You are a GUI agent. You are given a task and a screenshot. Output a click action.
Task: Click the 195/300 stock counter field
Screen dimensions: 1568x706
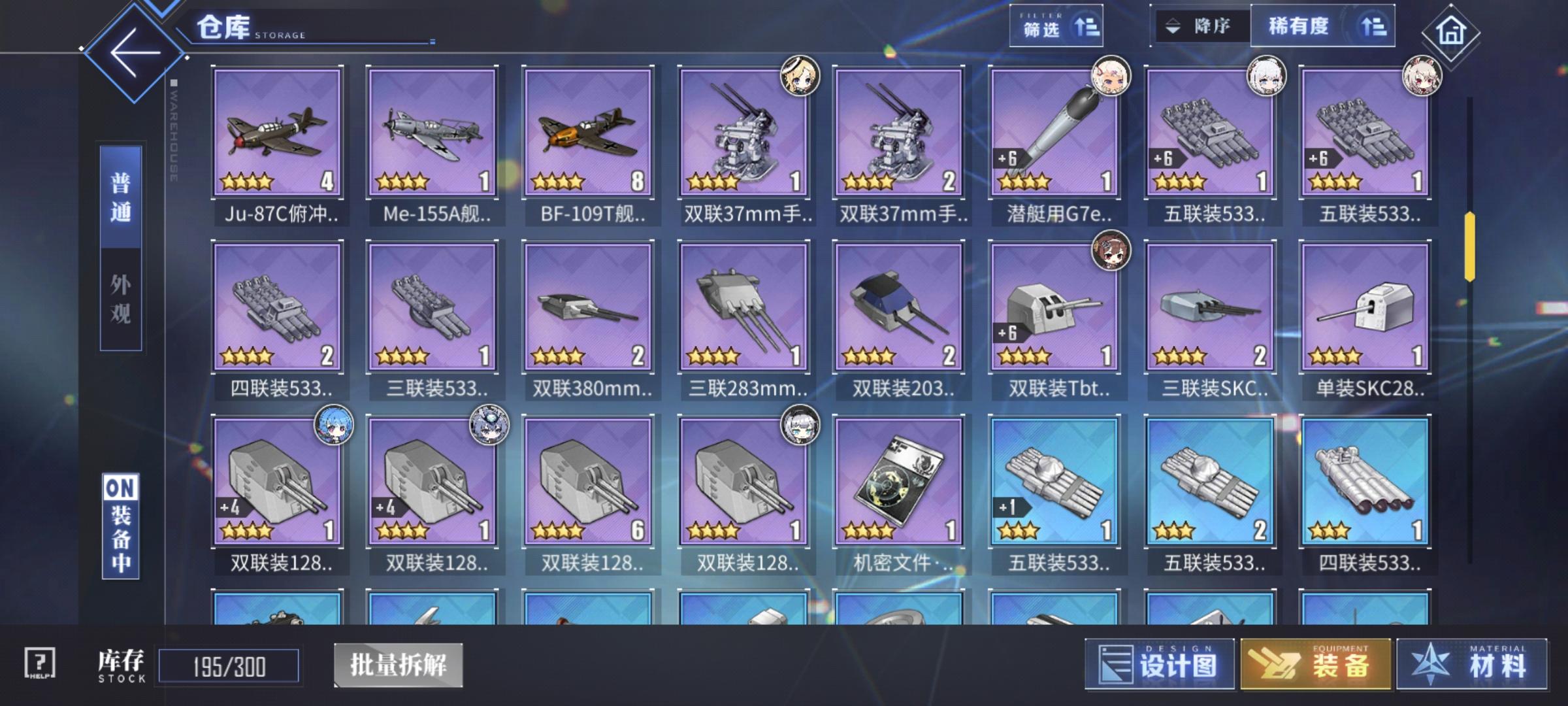(229, 667)
